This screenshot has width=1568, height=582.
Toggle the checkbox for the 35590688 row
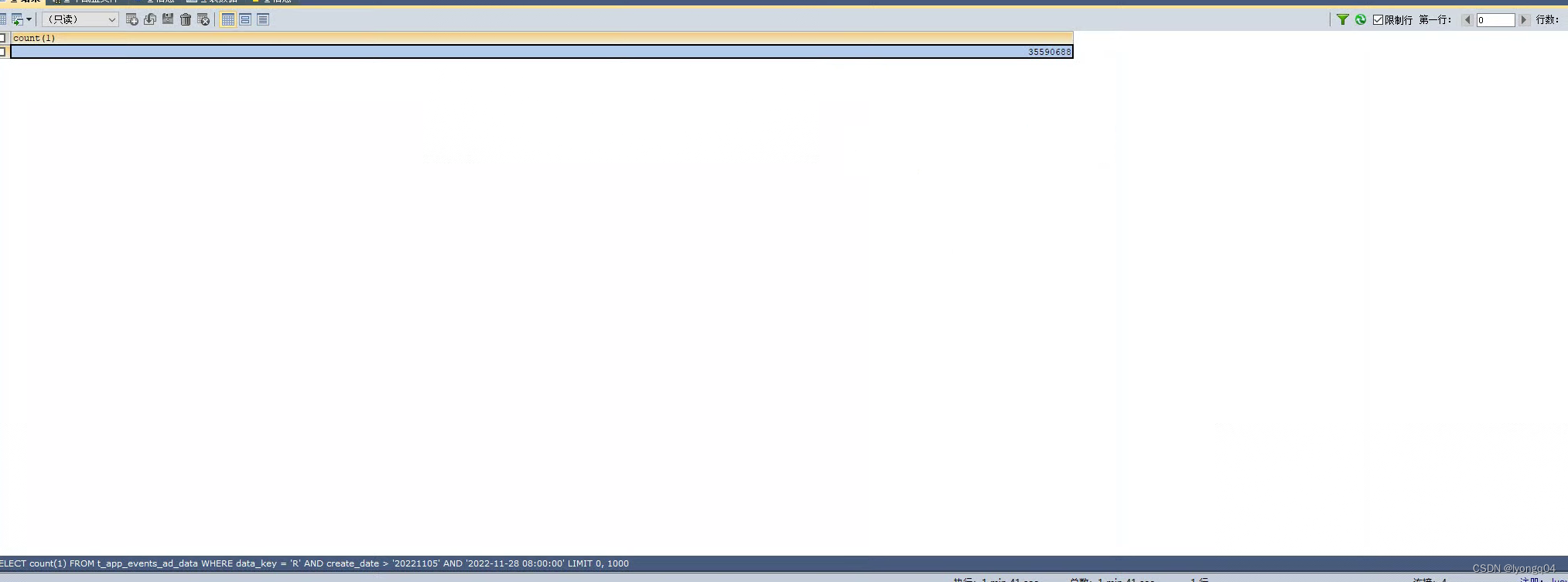pos(3,52)
